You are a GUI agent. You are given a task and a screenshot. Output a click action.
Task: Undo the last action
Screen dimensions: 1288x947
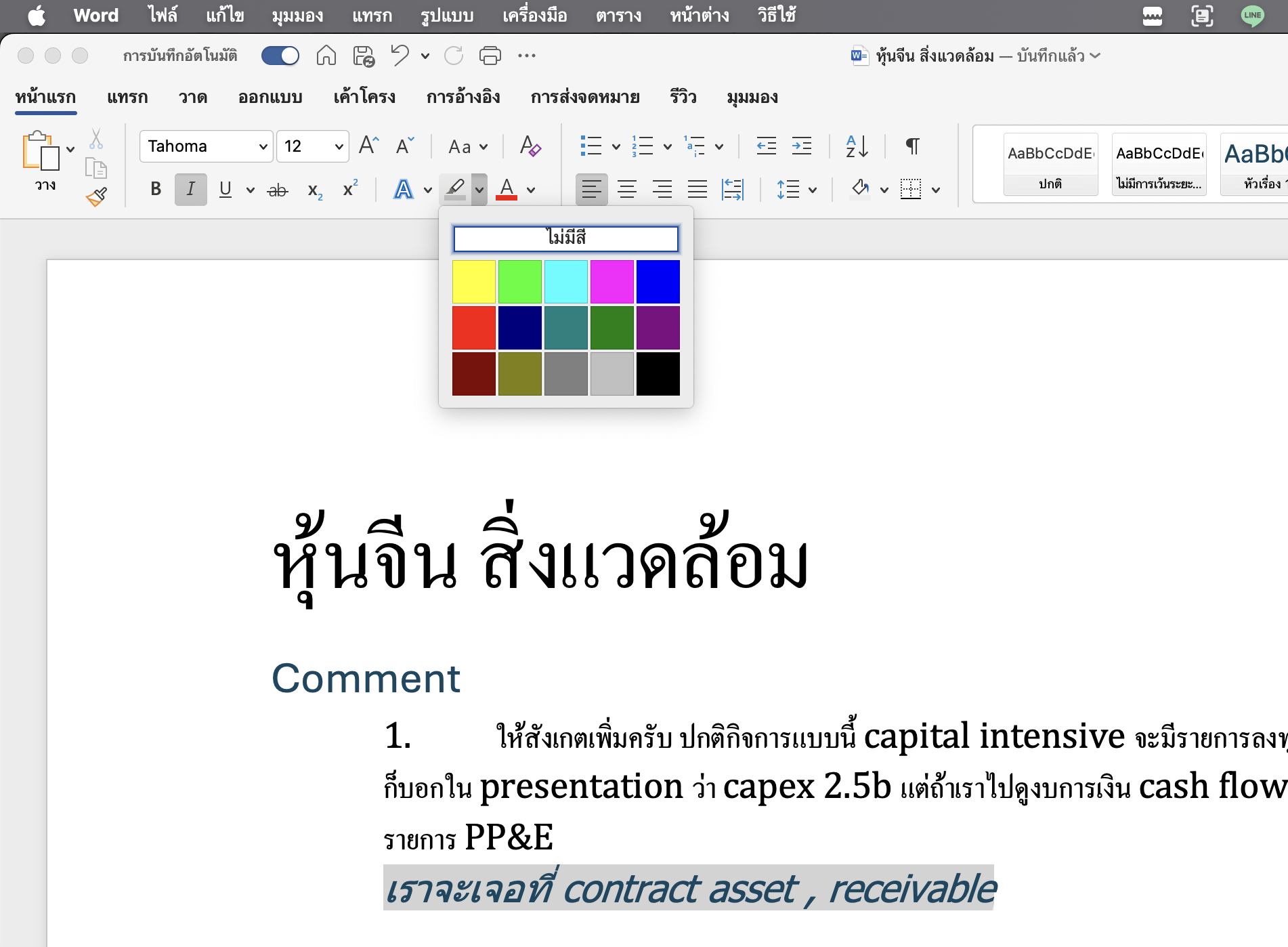400,56
